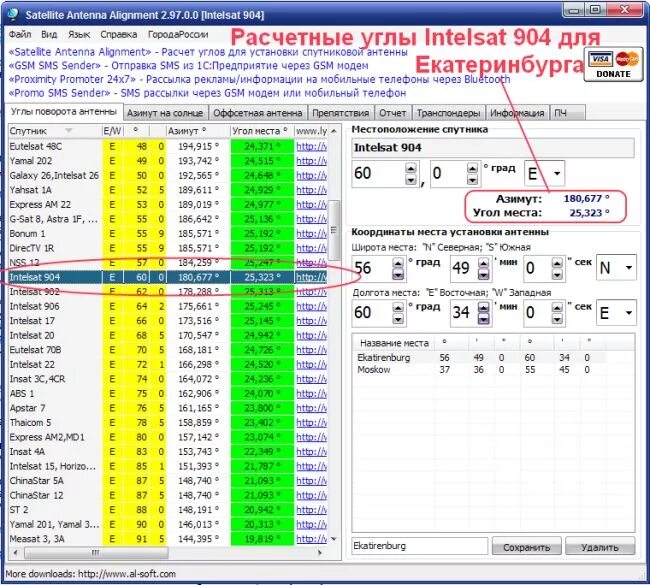This screenshot has width=650, height=585.
Task: Click the Сохранить button
Action: coord(526,547)
